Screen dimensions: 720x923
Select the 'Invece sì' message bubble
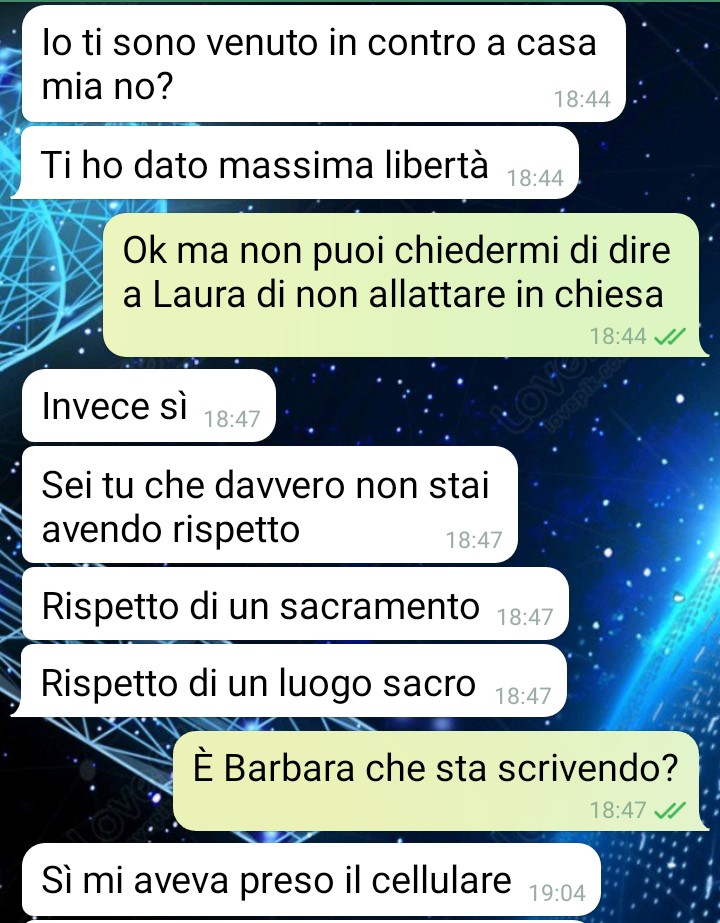[x=148, y=406]
